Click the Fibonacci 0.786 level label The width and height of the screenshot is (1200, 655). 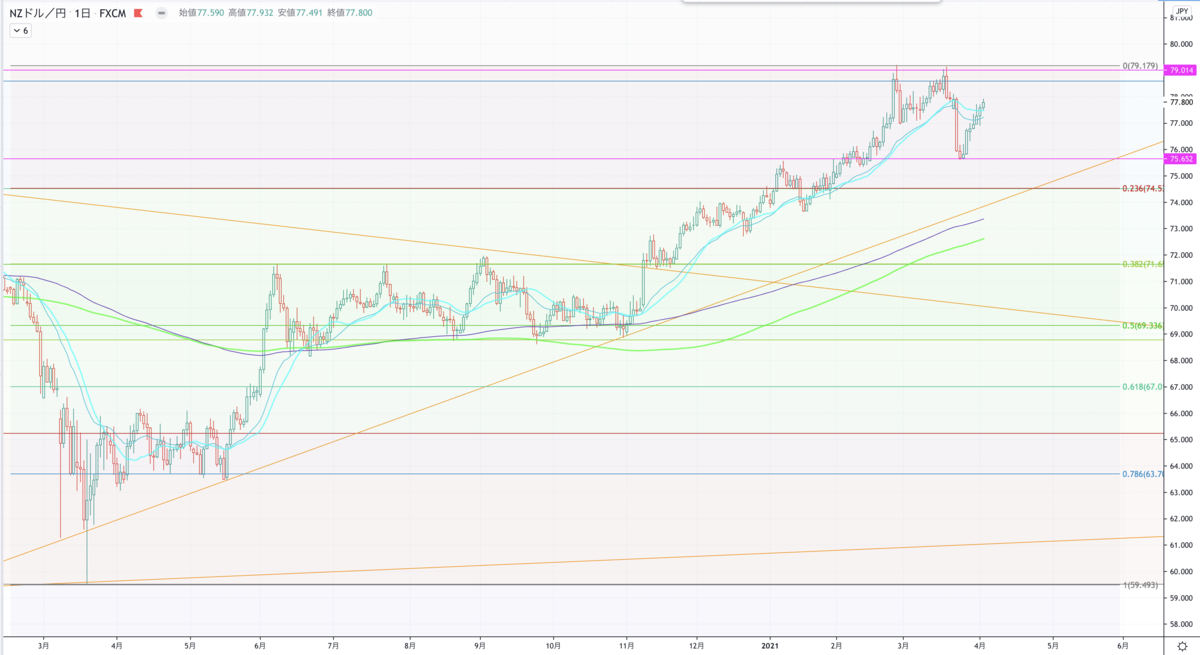(x=1142, y=473)
